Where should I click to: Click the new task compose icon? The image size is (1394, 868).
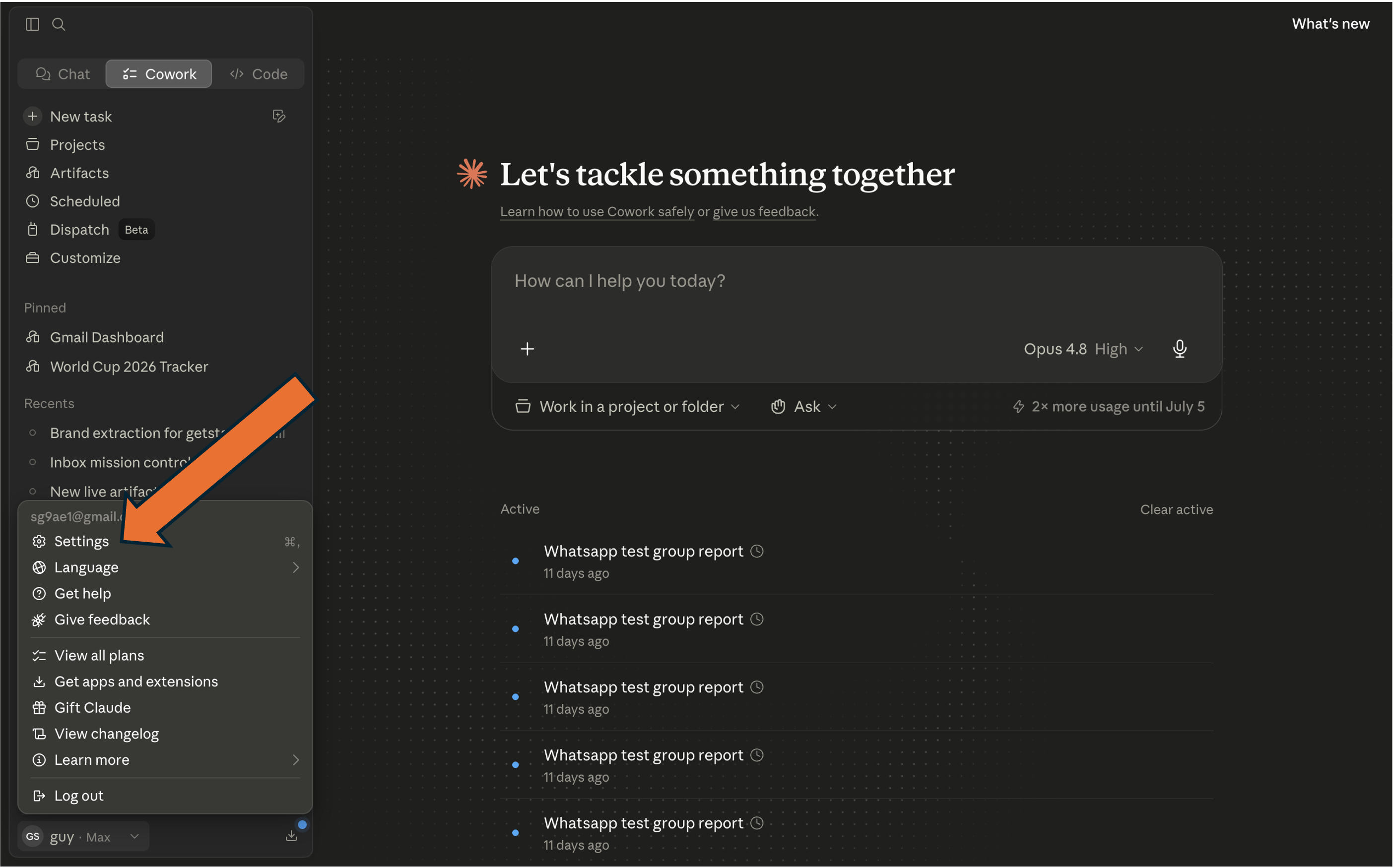[279, 117]
